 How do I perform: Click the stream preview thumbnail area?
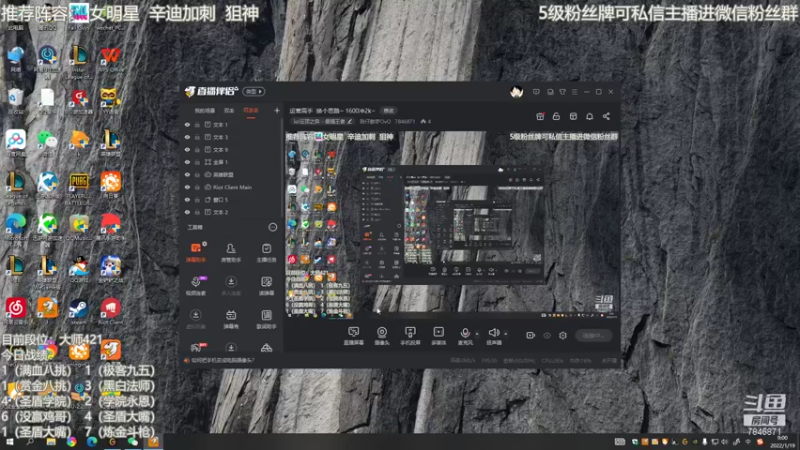(x=451, y=226)
